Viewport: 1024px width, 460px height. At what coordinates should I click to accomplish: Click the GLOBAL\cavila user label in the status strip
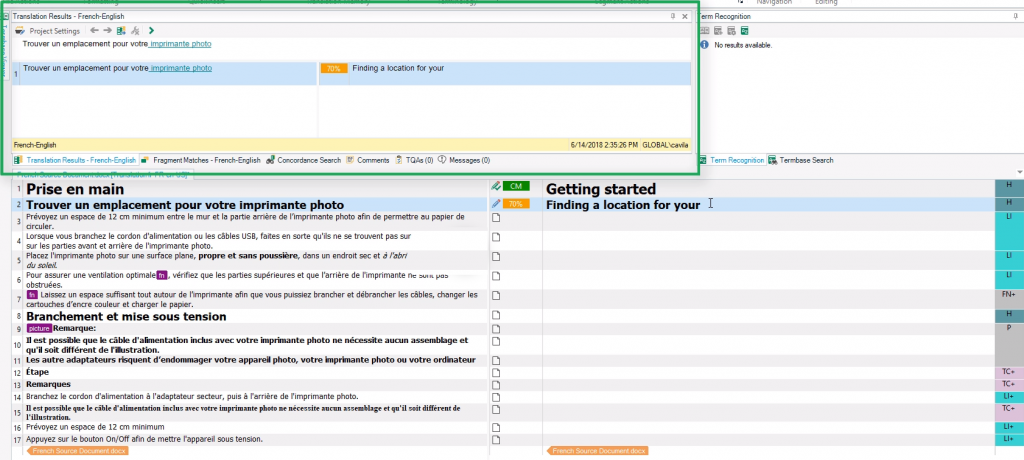point(665,145)
